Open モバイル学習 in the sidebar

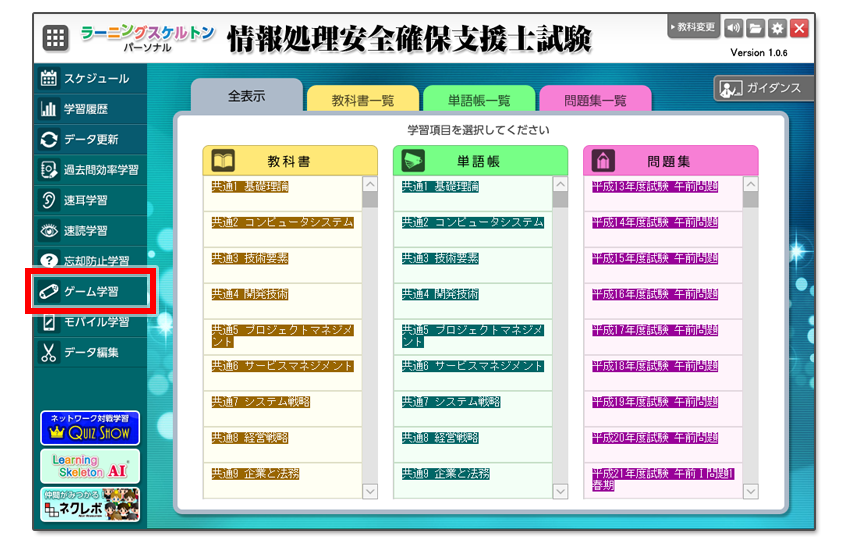(x=91, y=322)
